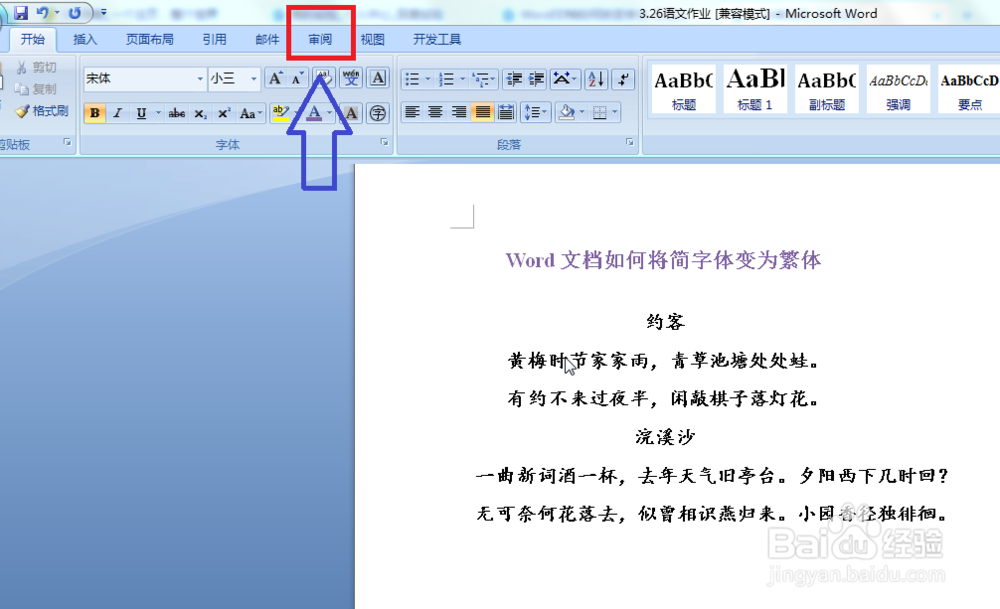Image resolution: width=1000 pixels, height=609 pixels.
Task: Toggle bold formatting off
Action: [x=94, y=112]
